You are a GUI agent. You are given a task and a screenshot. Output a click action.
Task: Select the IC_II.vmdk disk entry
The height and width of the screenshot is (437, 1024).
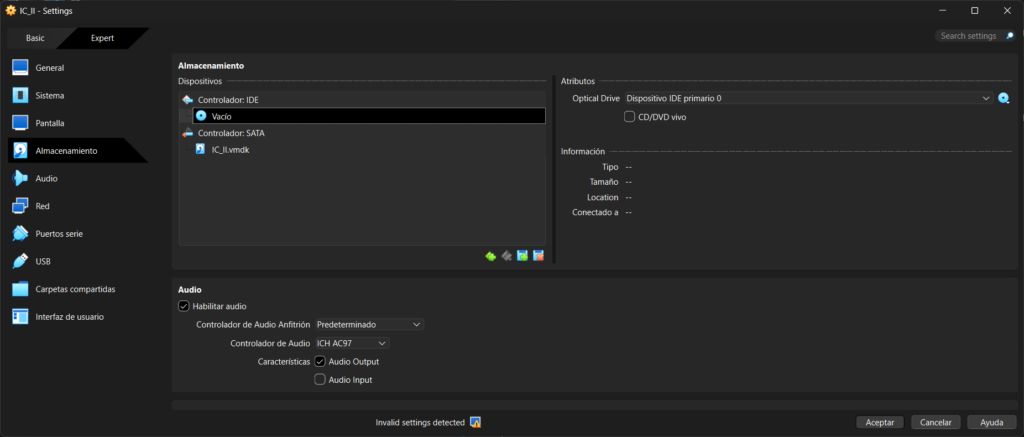point(230,149)
